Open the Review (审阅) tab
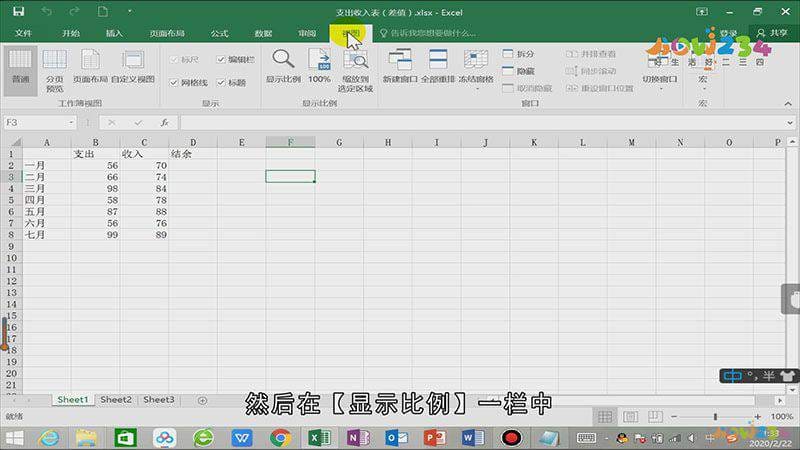Viewport: 800px width, 450px height. pyautogui.click(x=307, y=33)
